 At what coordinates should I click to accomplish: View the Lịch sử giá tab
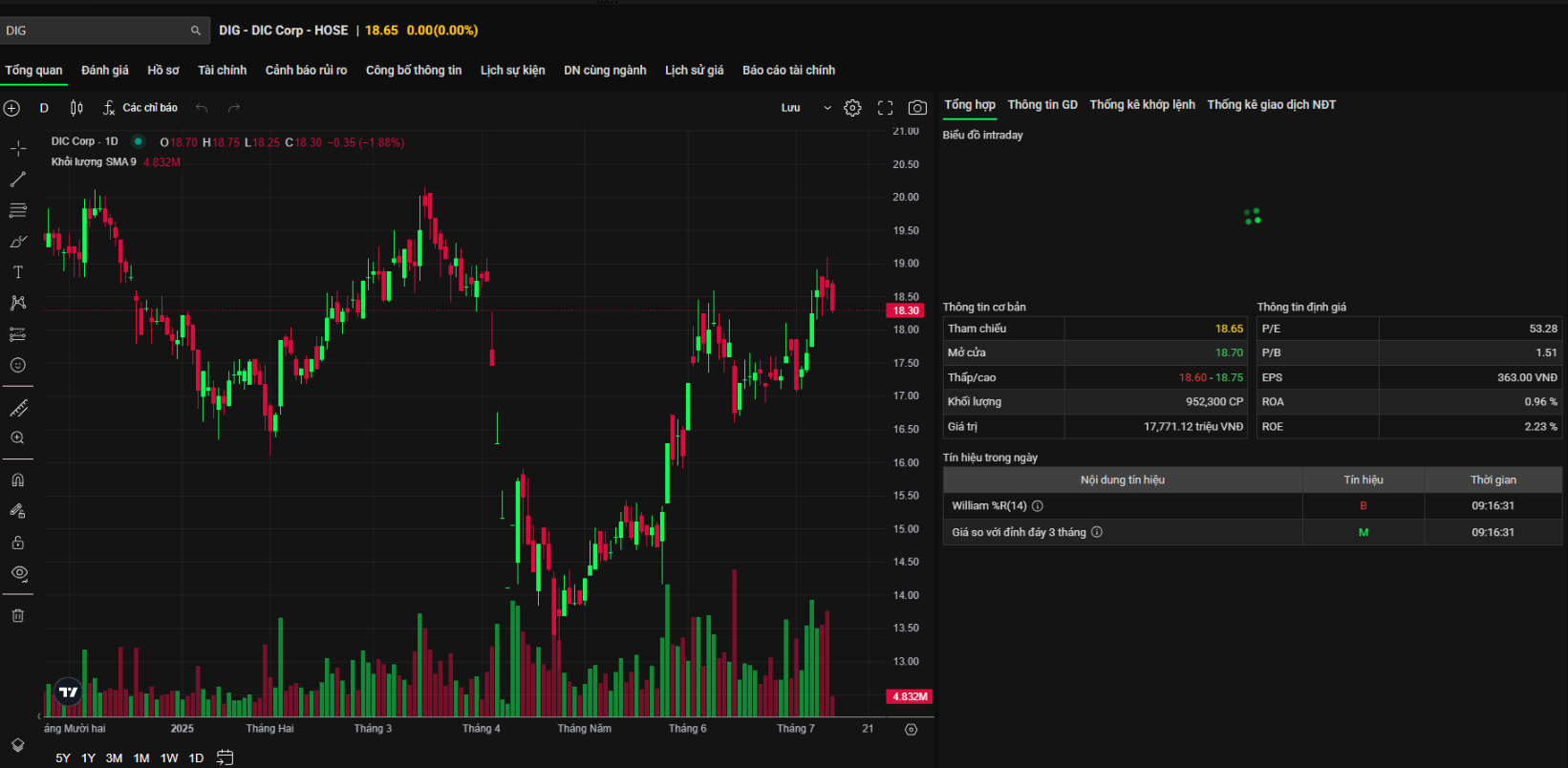coord(695,70)
